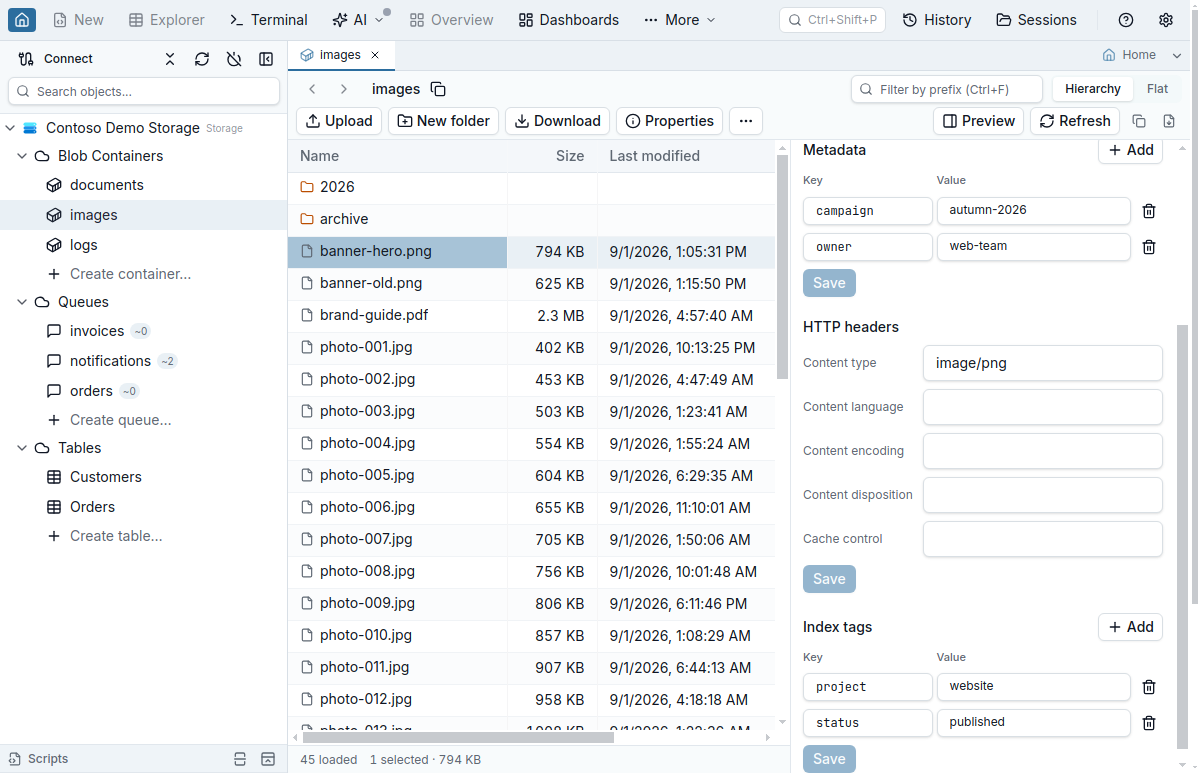The height and width of the screenshot is (773, 1200).
Task: Click the disconnect icon in Connect panel
Action: point(234,59)
